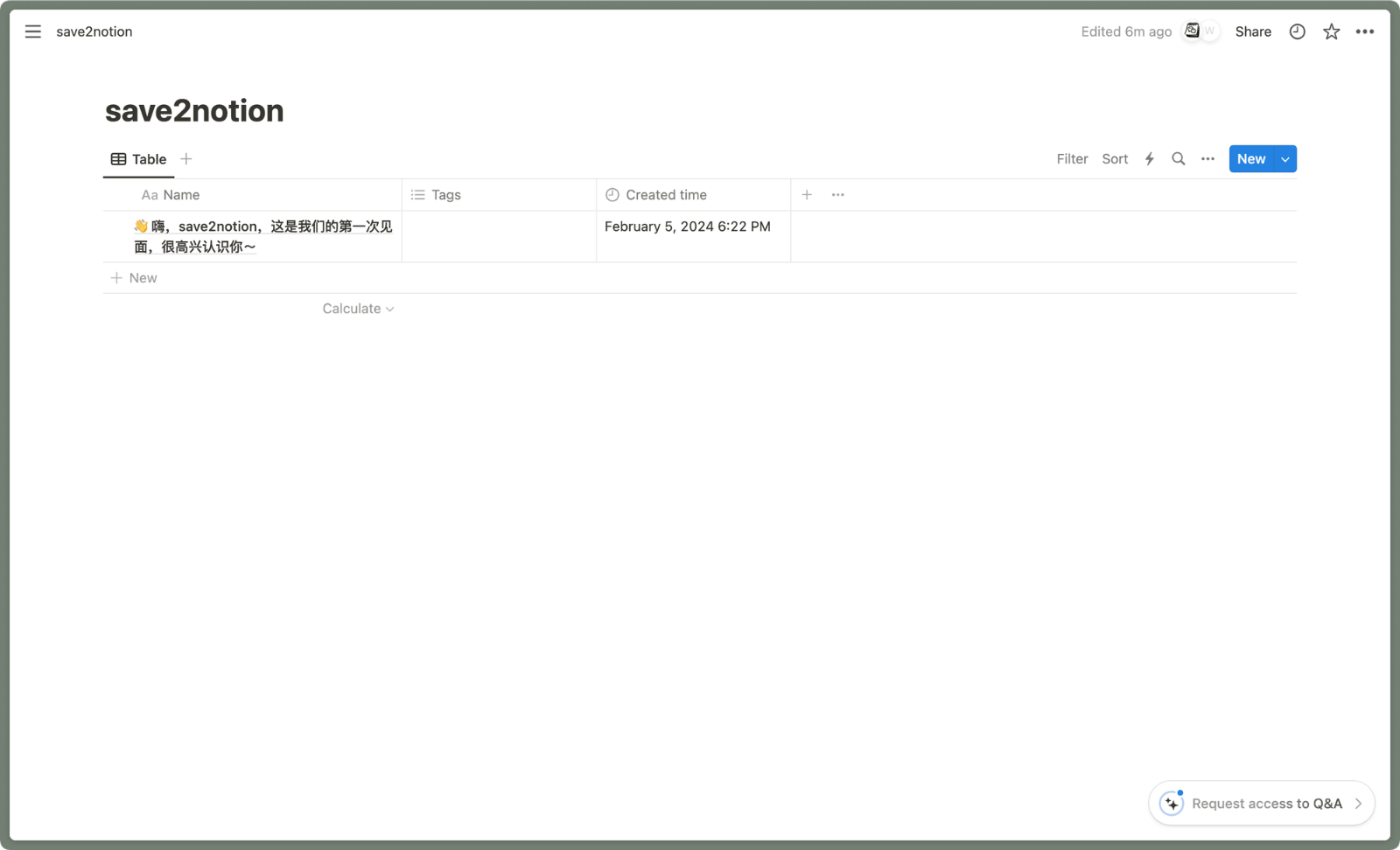Expand Request access to Q&A chevron
The height and width of the screenshot is (850, 1400).
tap(1358, 804)
